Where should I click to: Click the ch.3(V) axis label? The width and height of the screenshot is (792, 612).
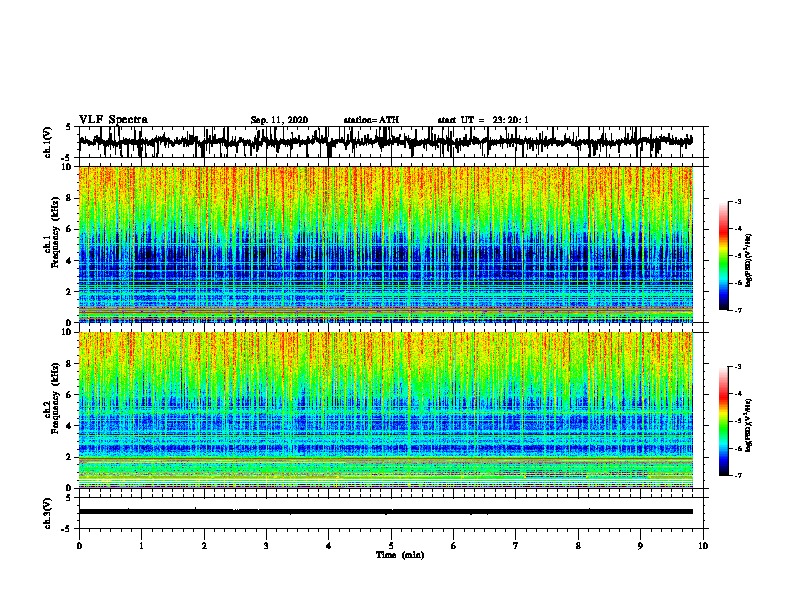pyautogui.click(x=47, y=513)
